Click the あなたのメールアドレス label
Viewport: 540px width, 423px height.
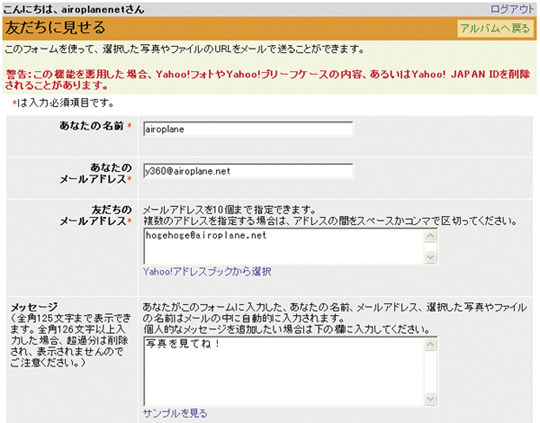click(x=96, y=174)
